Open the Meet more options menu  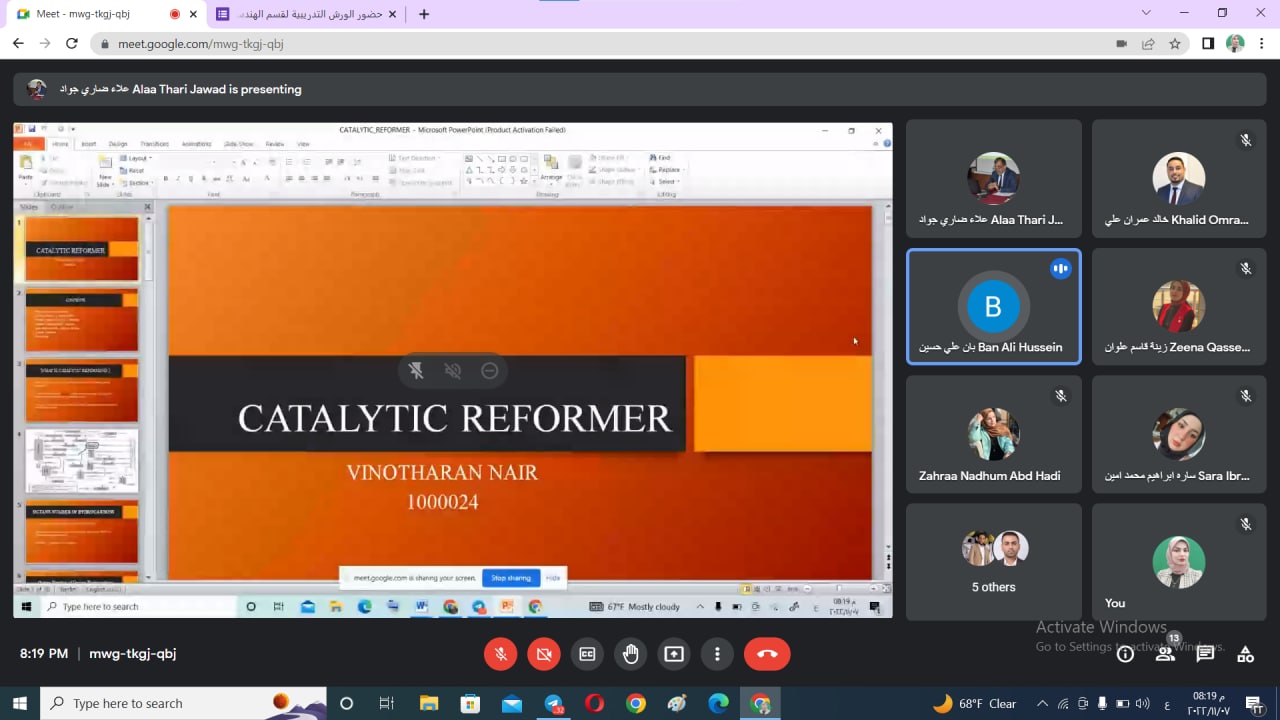tap(717, 654)
